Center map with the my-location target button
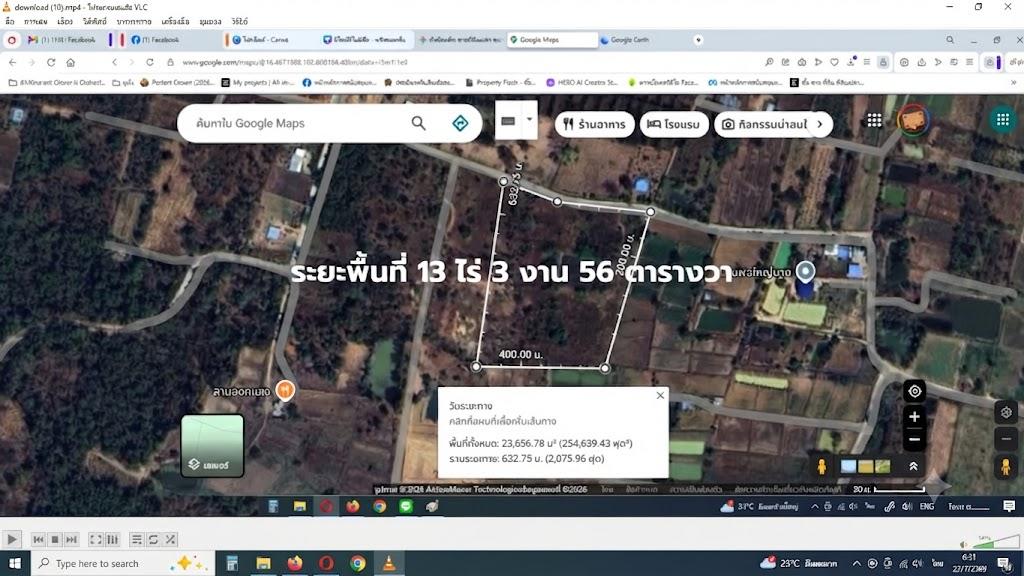Viewport: 1024px width, 576px height. (x=914, y=391)
